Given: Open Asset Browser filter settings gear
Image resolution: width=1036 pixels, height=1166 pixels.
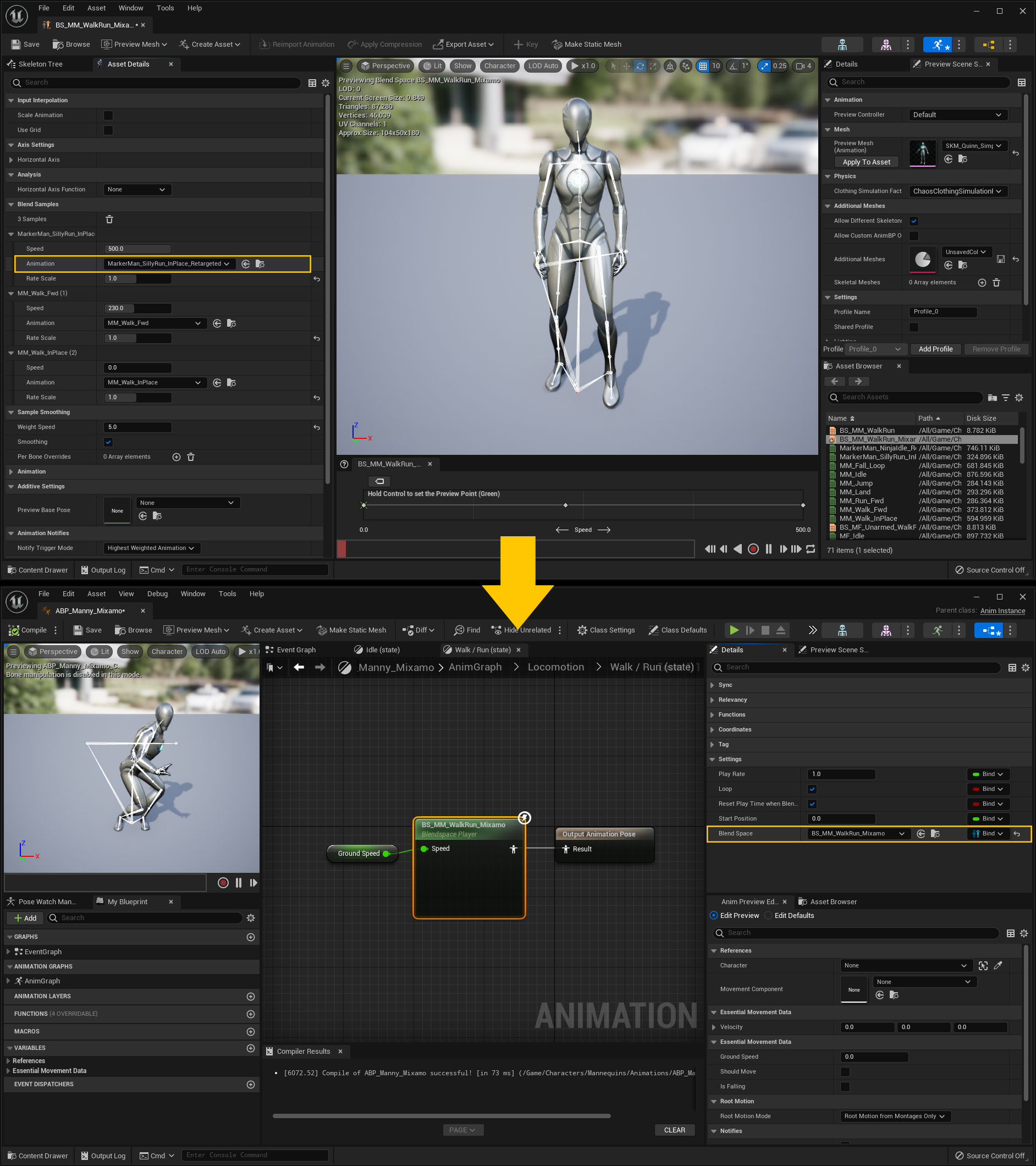Looking at the screenshot, I should (1020, 398).
